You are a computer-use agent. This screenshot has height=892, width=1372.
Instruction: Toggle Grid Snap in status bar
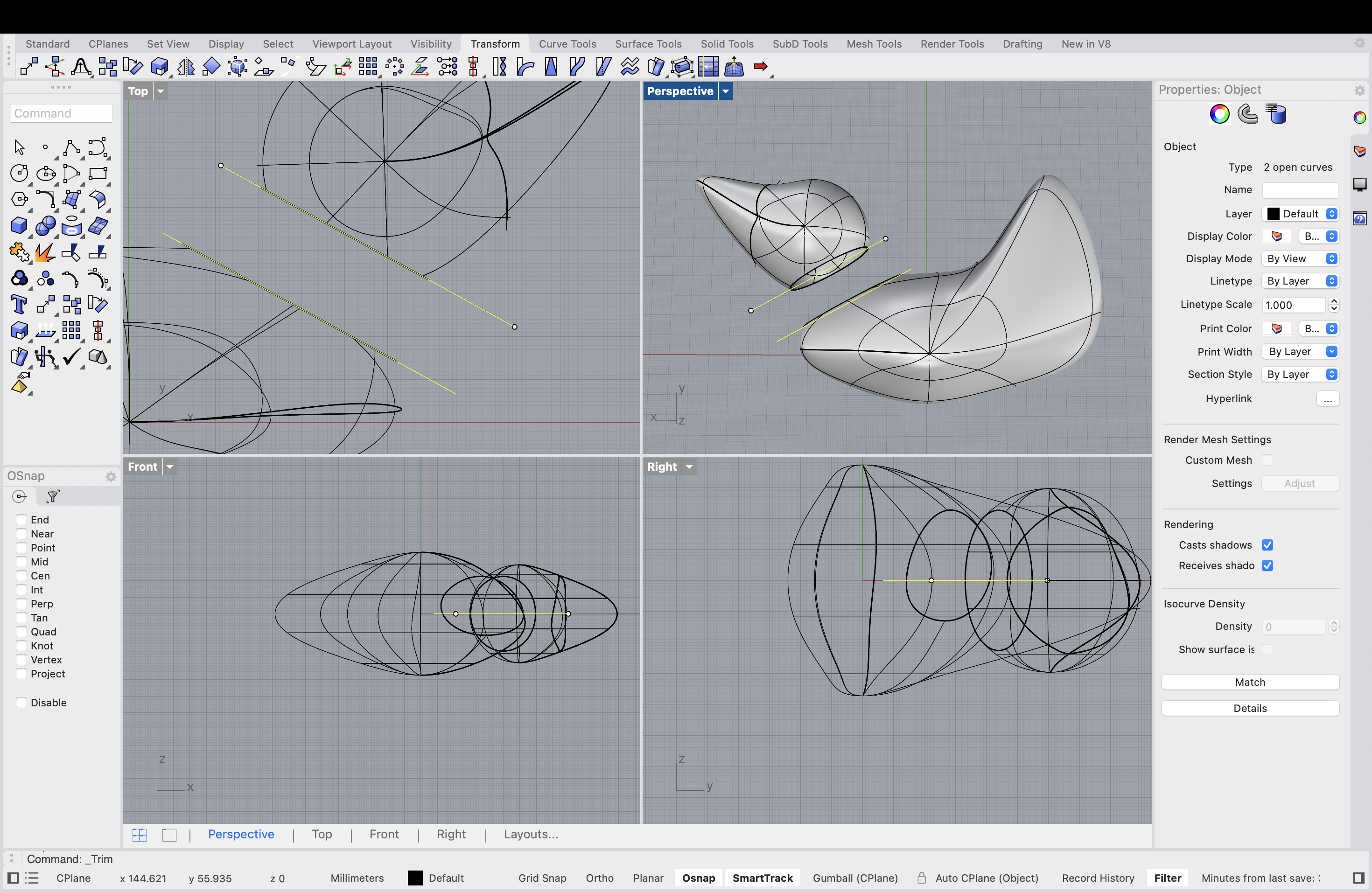[542, 878]
